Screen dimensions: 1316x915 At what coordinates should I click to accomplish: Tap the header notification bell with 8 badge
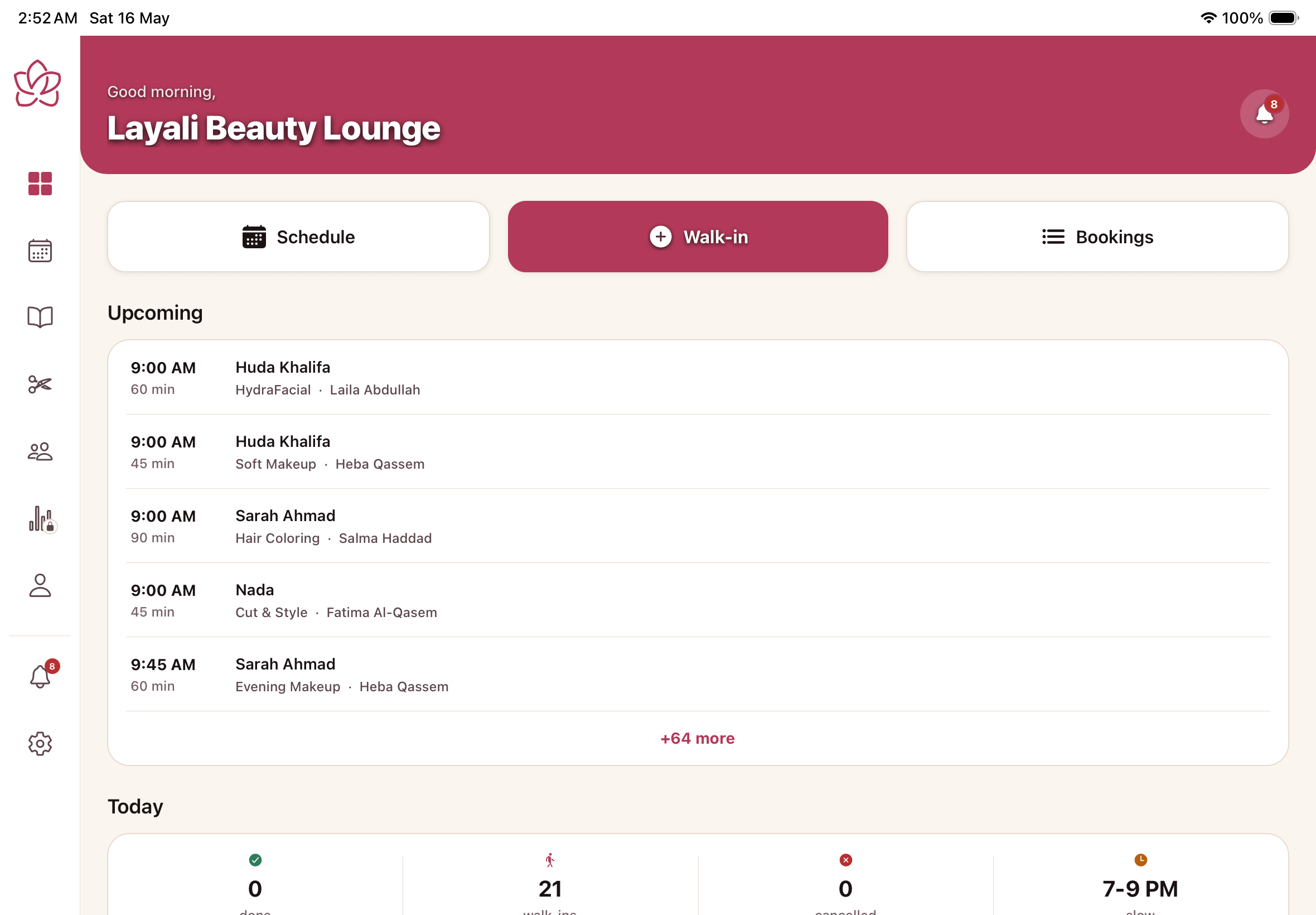[1265, 113]
